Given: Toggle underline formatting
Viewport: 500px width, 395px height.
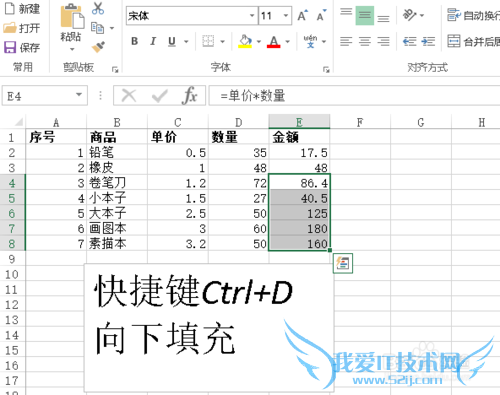Looking at the screenshot, I should pyautogui.click(x=172, y=41).
